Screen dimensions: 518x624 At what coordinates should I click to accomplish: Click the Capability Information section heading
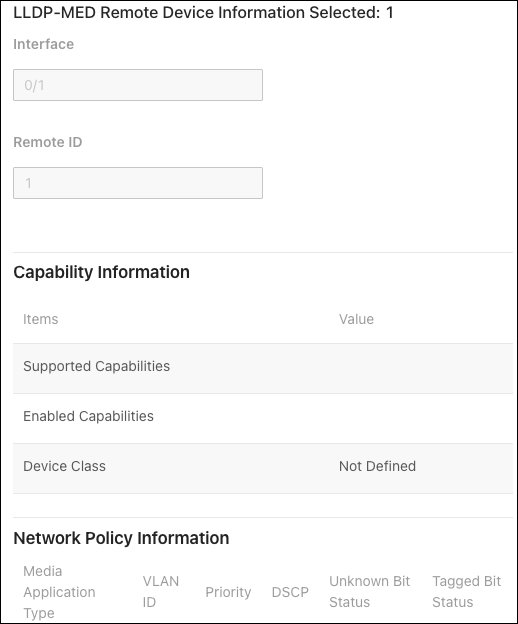101,272
